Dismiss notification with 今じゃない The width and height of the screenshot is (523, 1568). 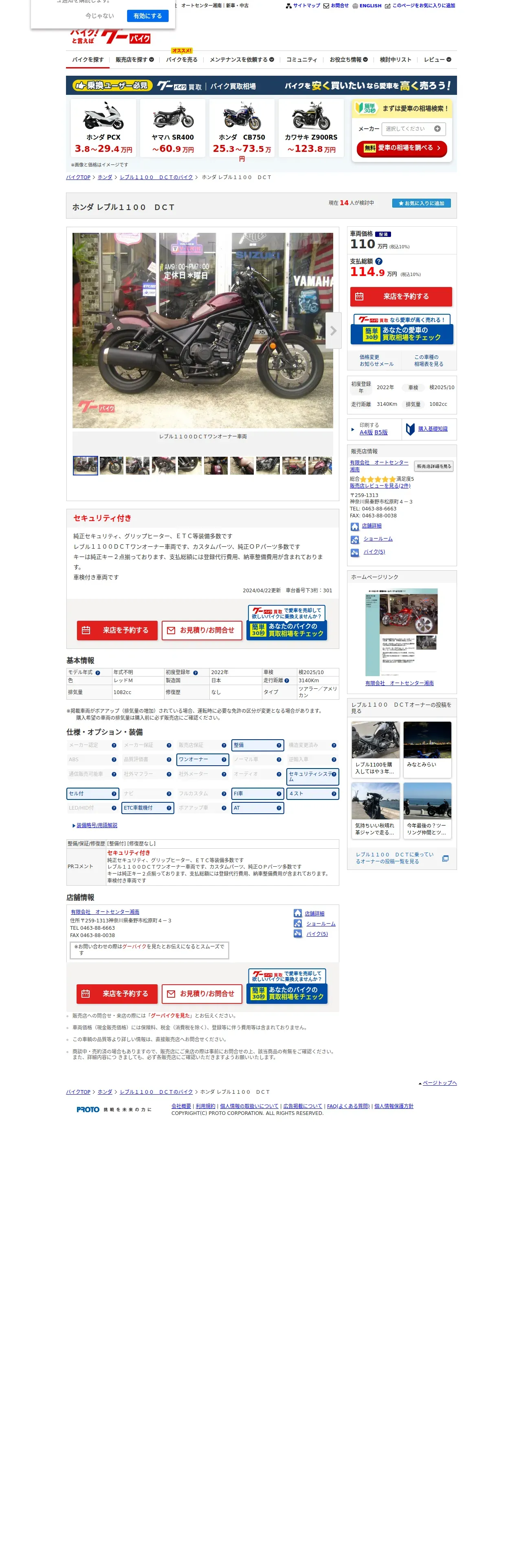pos(99,16)
